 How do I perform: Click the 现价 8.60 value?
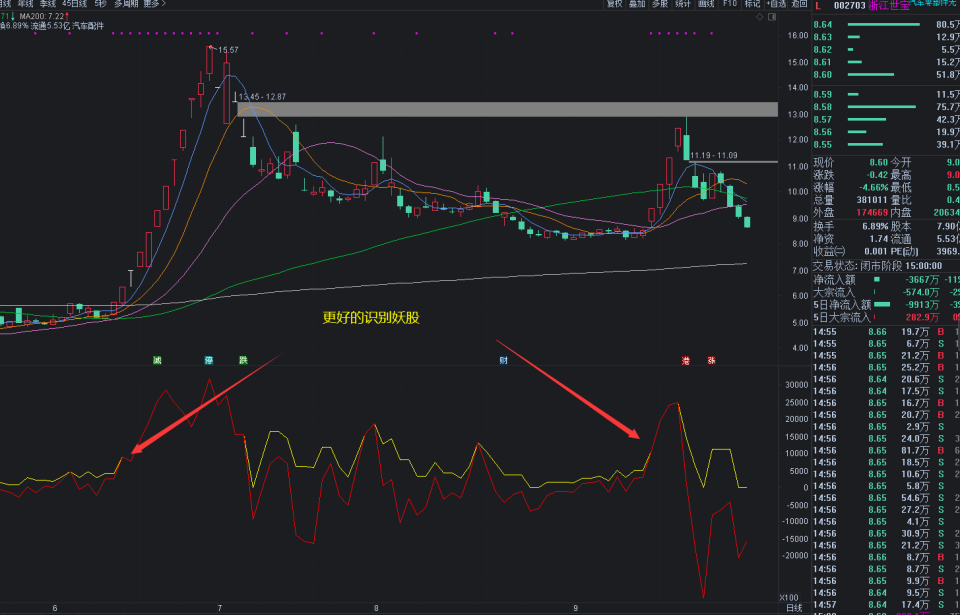click(x=879, y=162)
